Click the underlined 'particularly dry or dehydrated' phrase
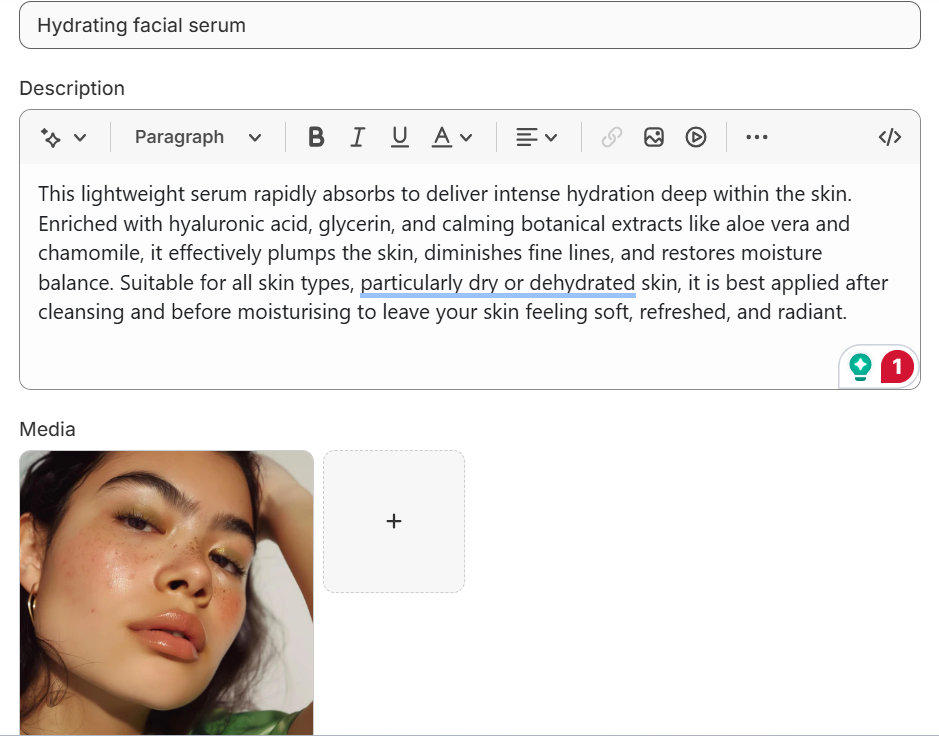 tap(497, 283)
